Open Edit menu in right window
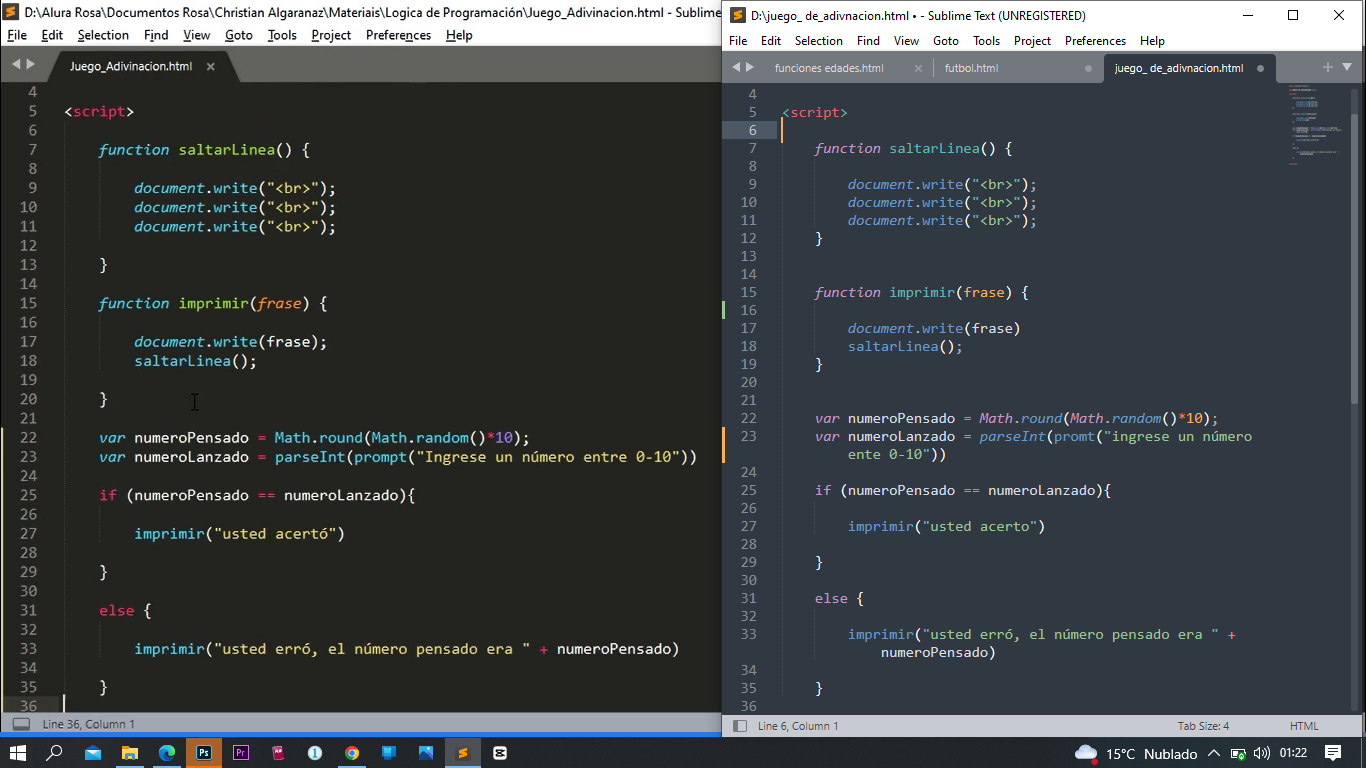 coord(771,41)
